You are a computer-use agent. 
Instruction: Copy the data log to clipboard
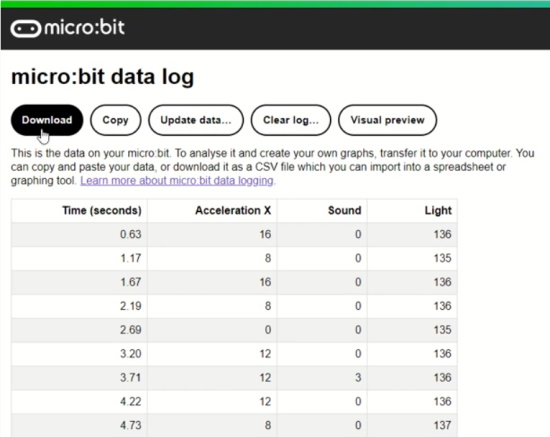click(115, 120)
